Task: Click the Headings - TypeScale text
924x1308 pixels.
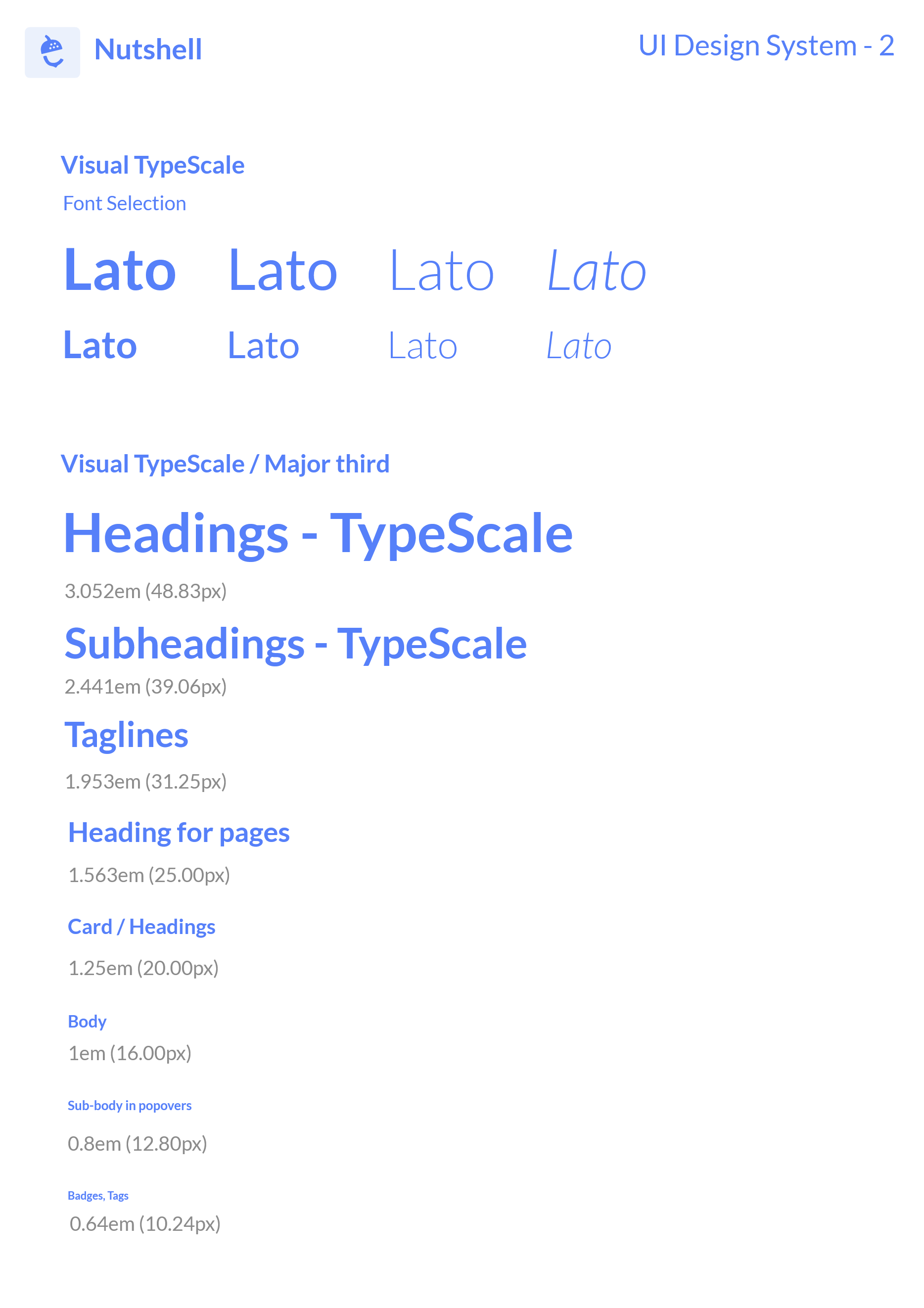Action: pyautogui.click(x=318, y=533)
